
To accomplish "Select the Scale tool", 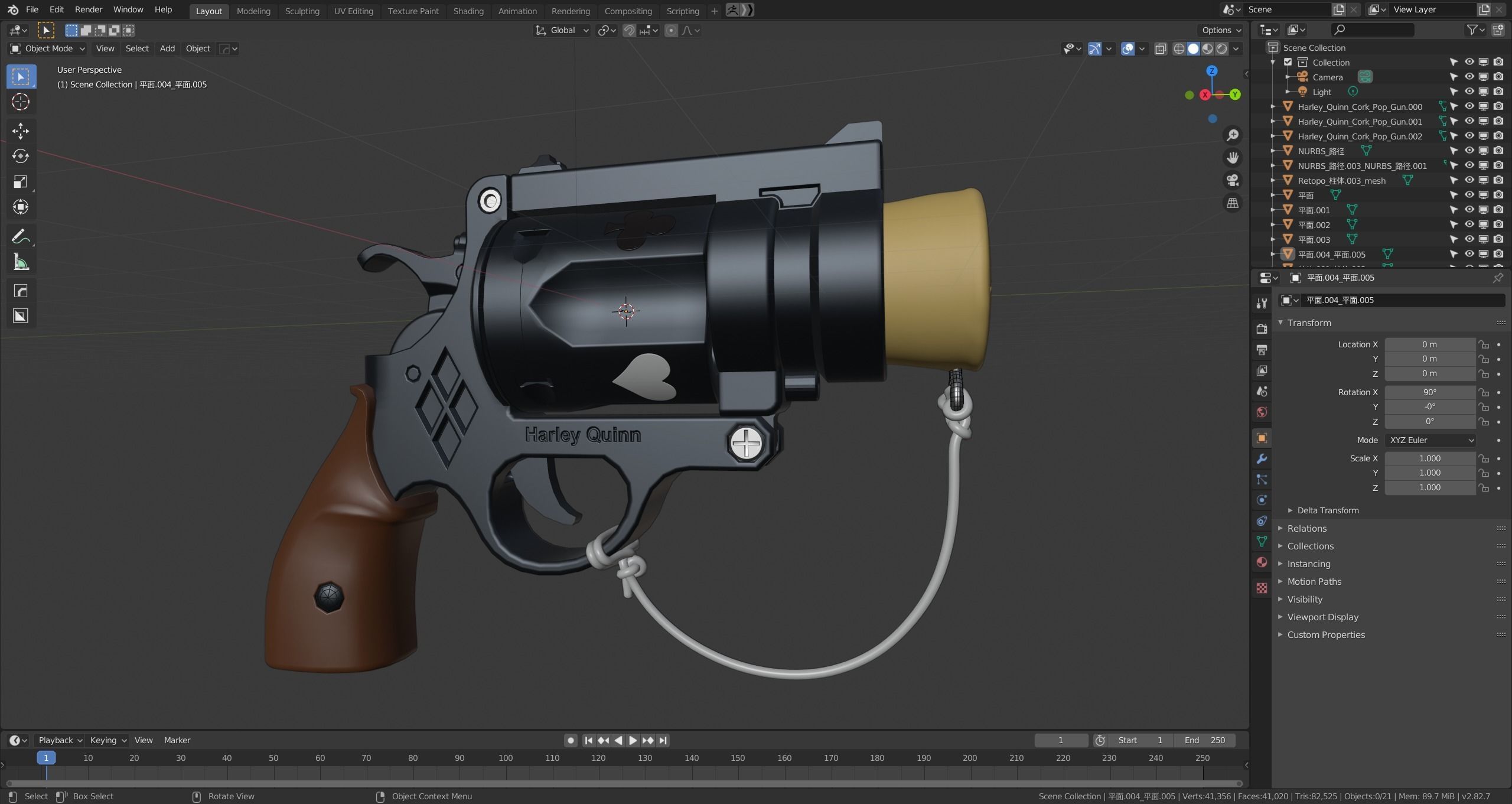I will pyautogui.click(x=21, y=181).
